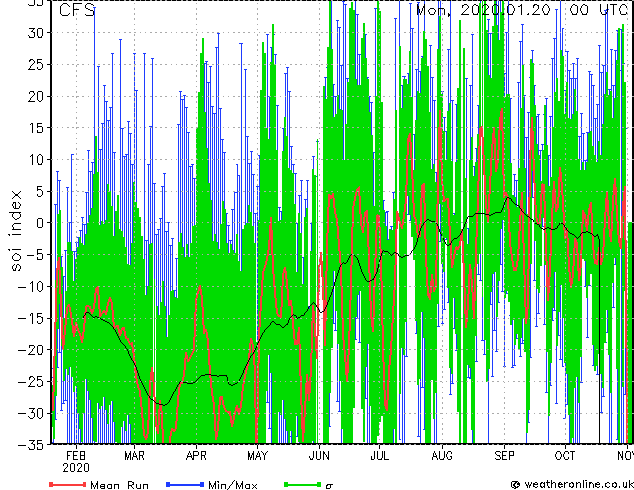Click the MAY month label
This screenshot has height=490, width=634.
click(258, 456)
